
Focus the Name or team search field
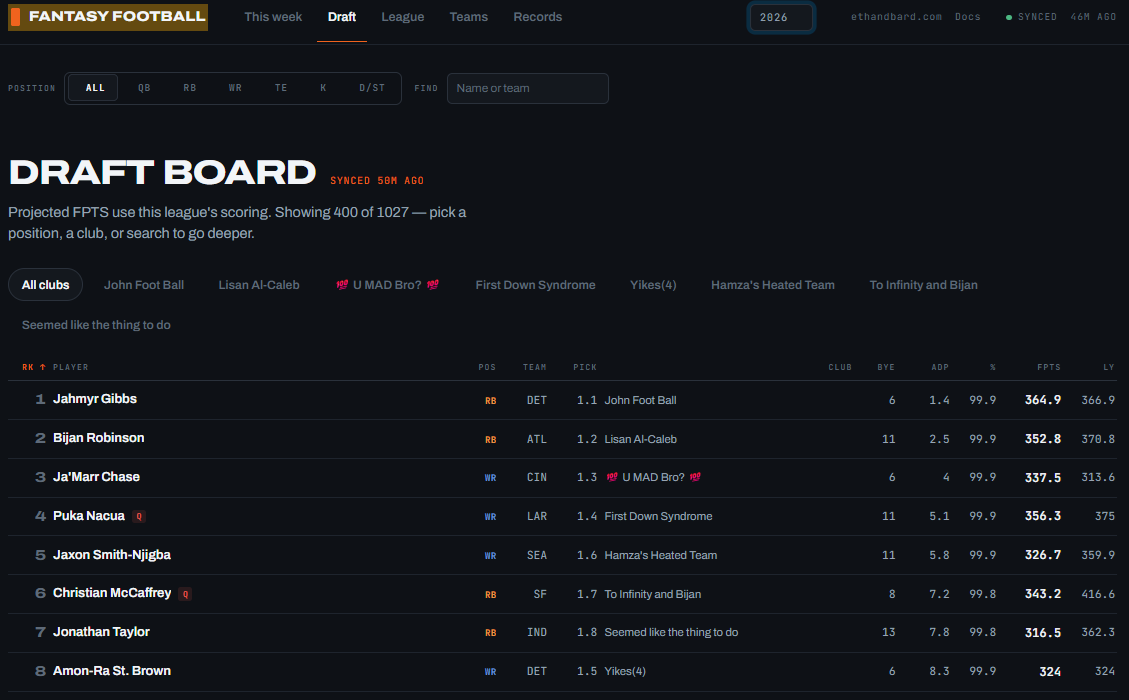528,88
